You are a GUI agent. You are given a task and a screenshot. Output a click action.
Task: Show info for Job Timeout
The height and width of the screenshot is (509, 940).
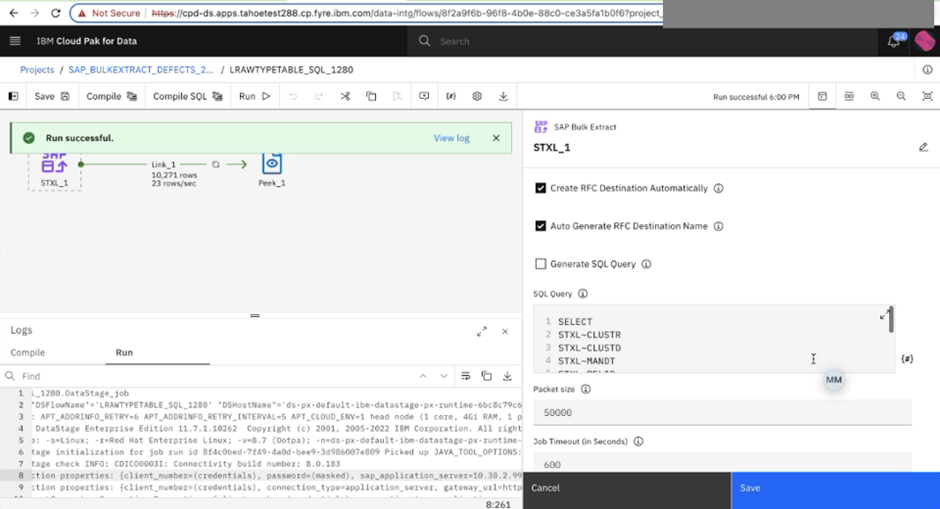point(638,441)
